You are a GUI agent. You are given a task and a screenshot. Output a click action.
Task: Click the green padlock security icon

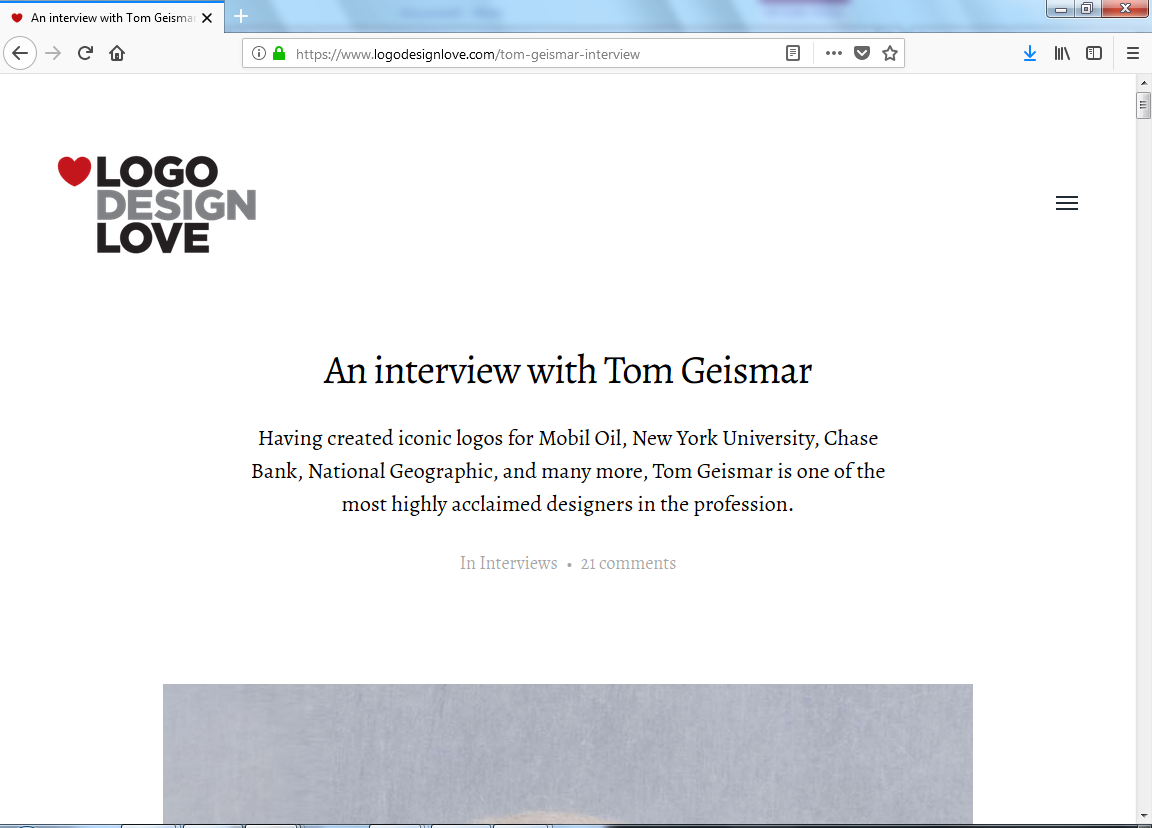[x=279, y=54]
